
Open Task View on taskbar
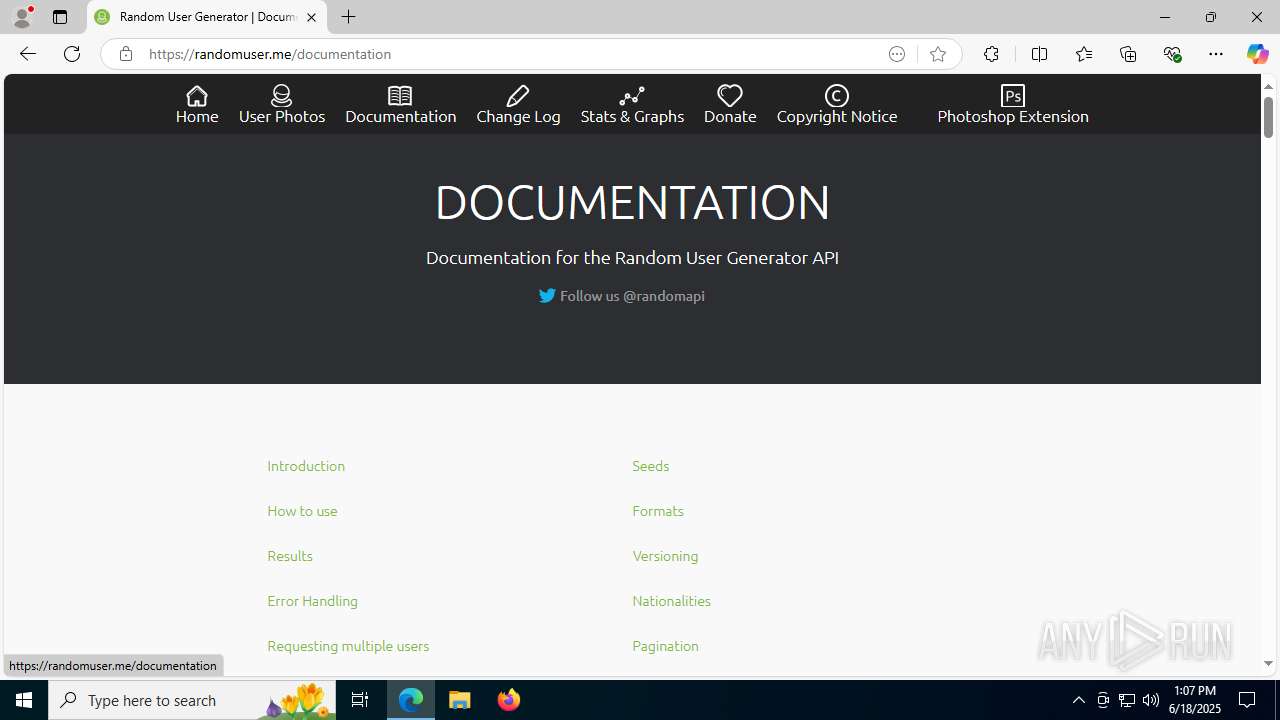click(360, 700)
